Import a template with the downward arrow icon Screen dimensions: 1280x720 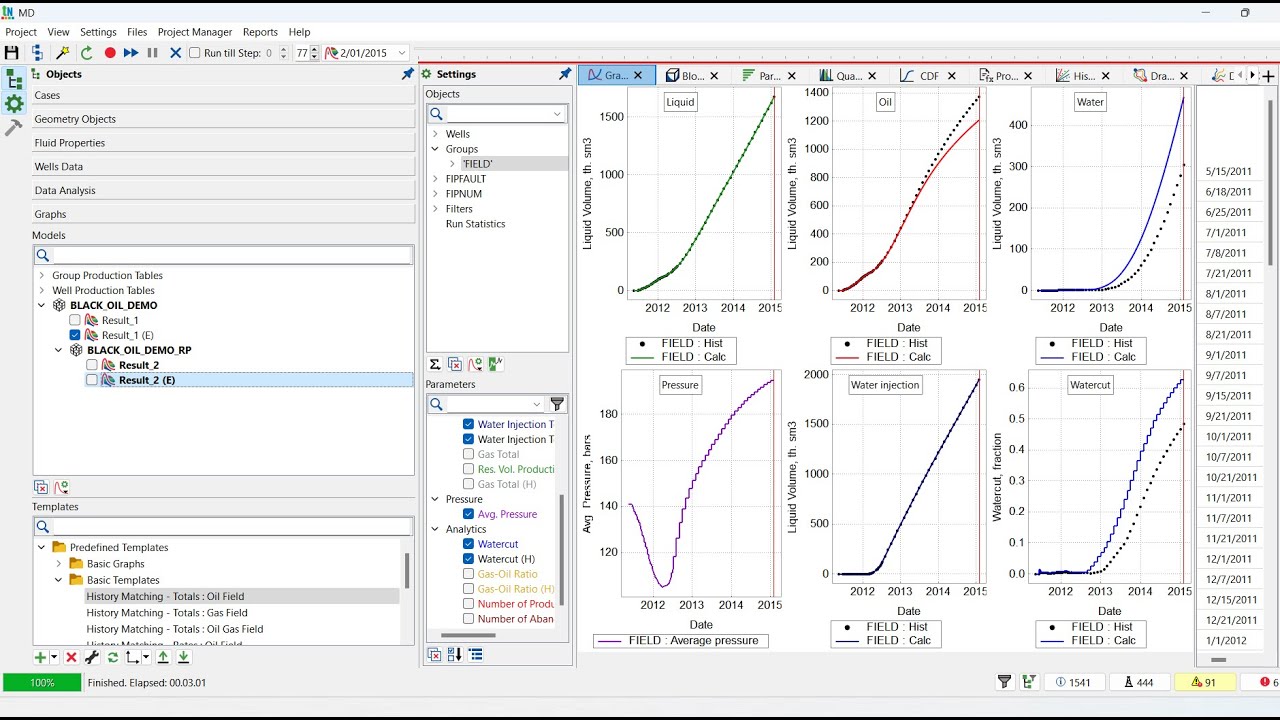coord(183,657)
